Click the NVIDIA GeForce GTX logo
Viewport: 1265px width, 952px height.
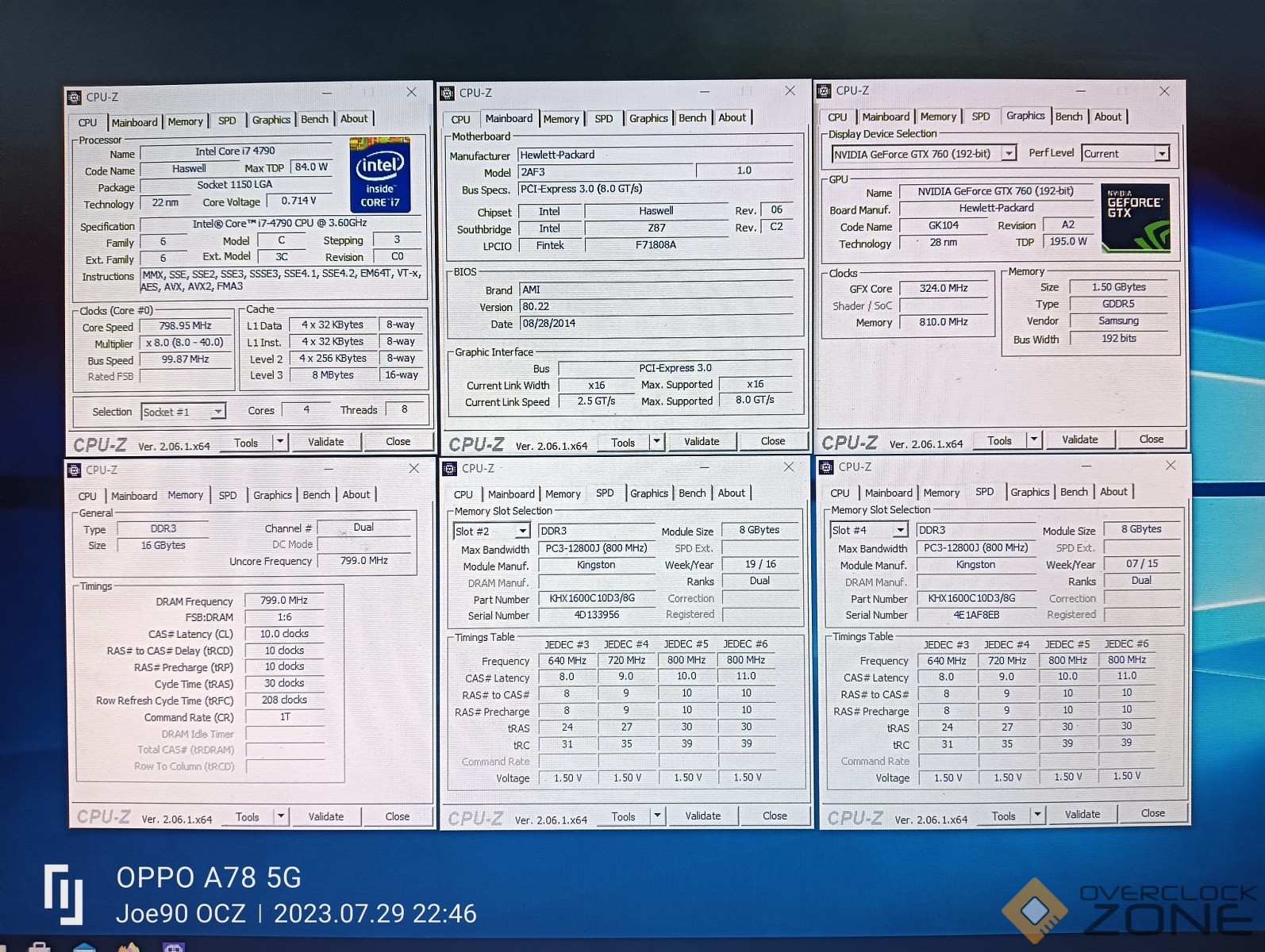[1135, 218]
